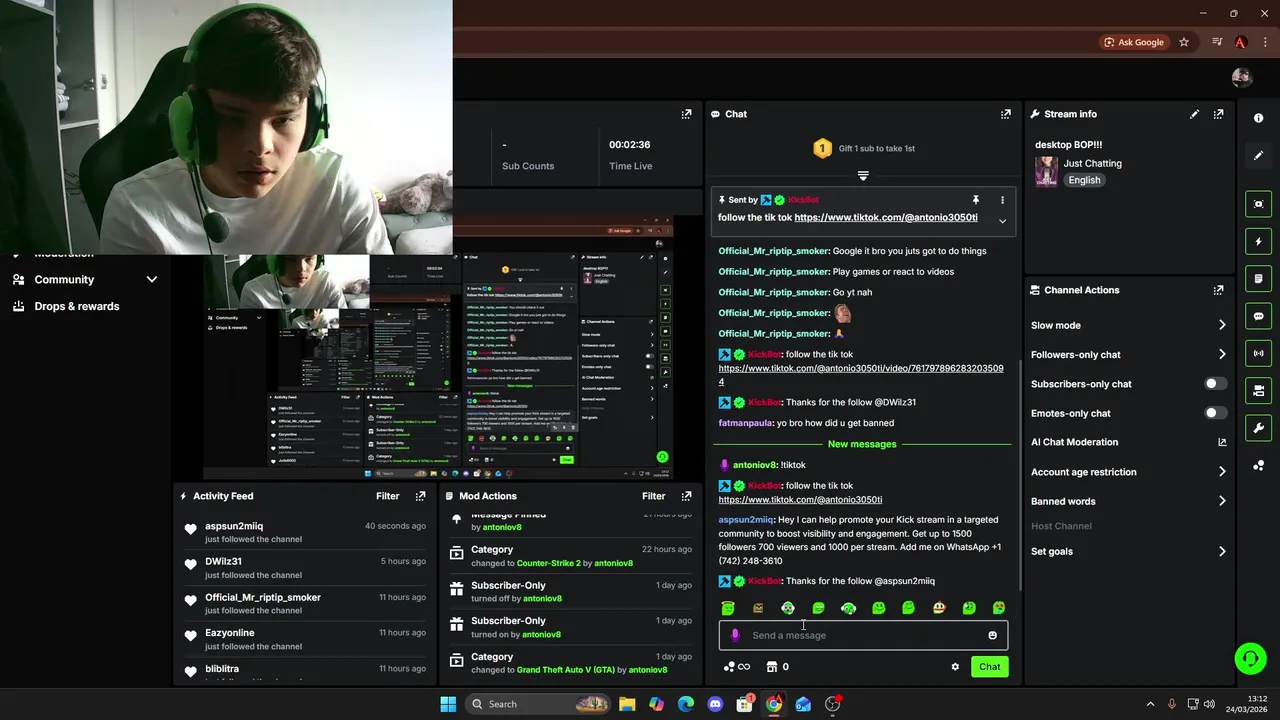Click the Time Live value 00:02:36
Screen dimensions: 1280x720
(x=630, y=145)
